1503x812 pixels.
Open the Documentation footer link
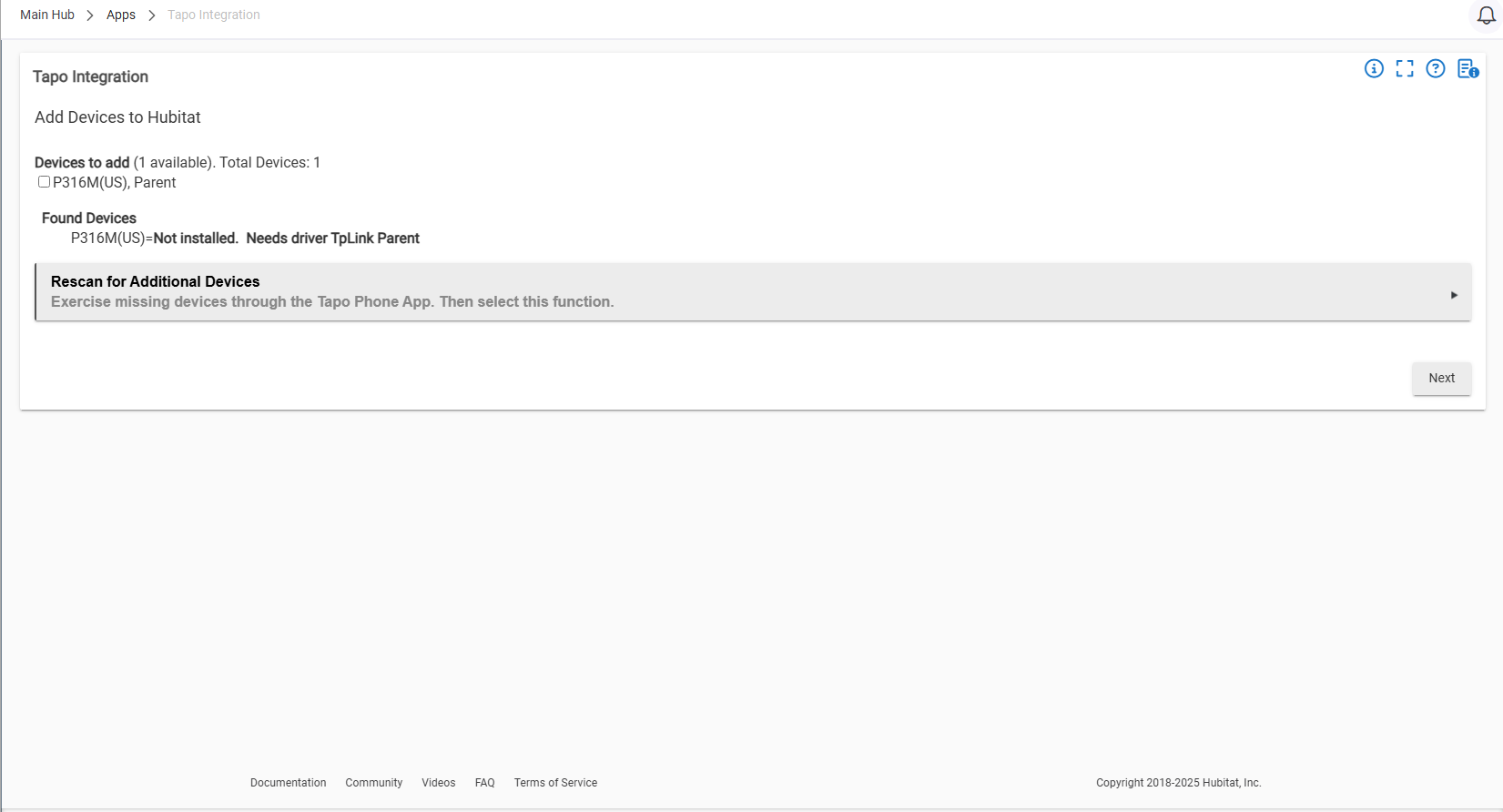pos(288,783)
